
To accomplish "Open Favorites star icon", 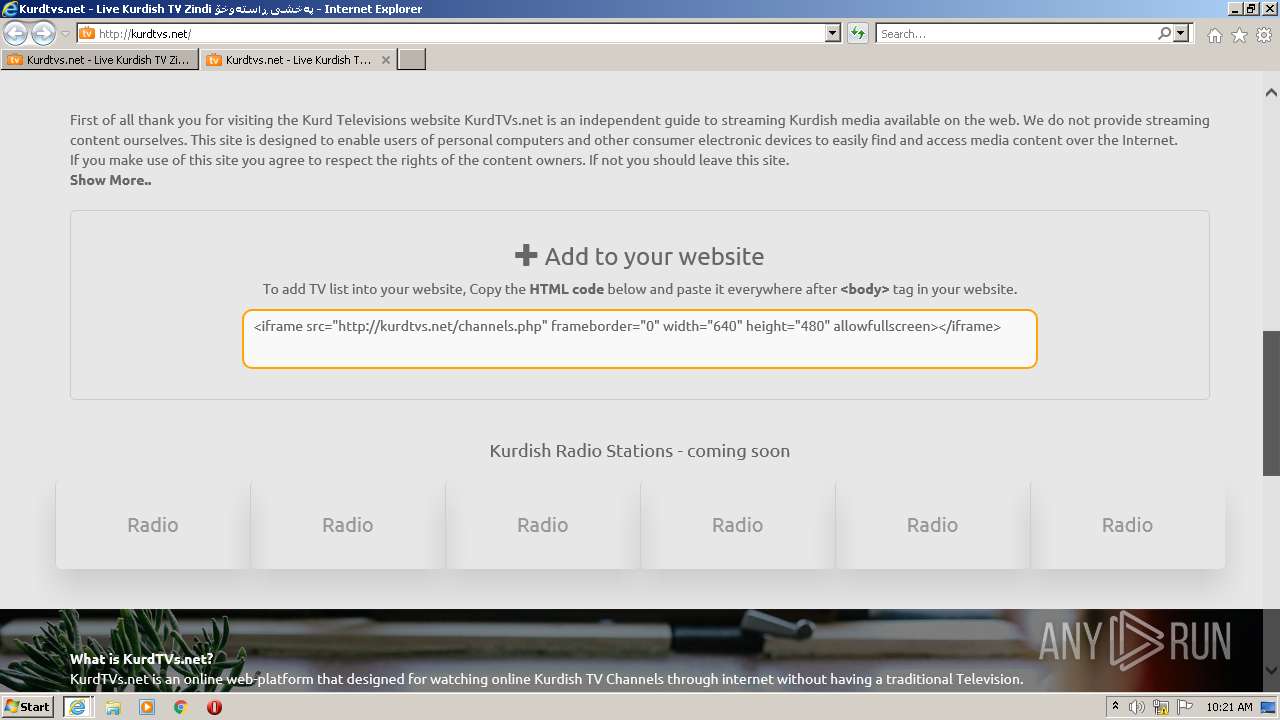I will point(1239,35).
